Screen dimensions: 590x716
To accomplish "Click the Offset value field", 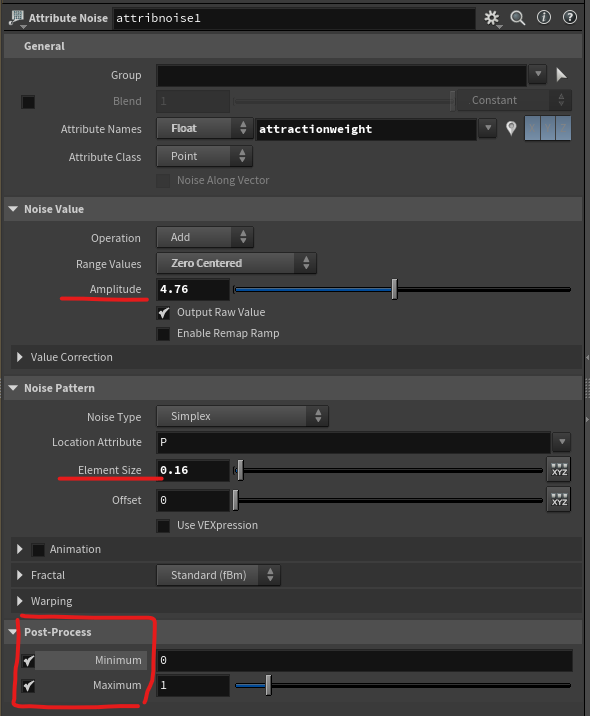I will (x=193, y=500).
